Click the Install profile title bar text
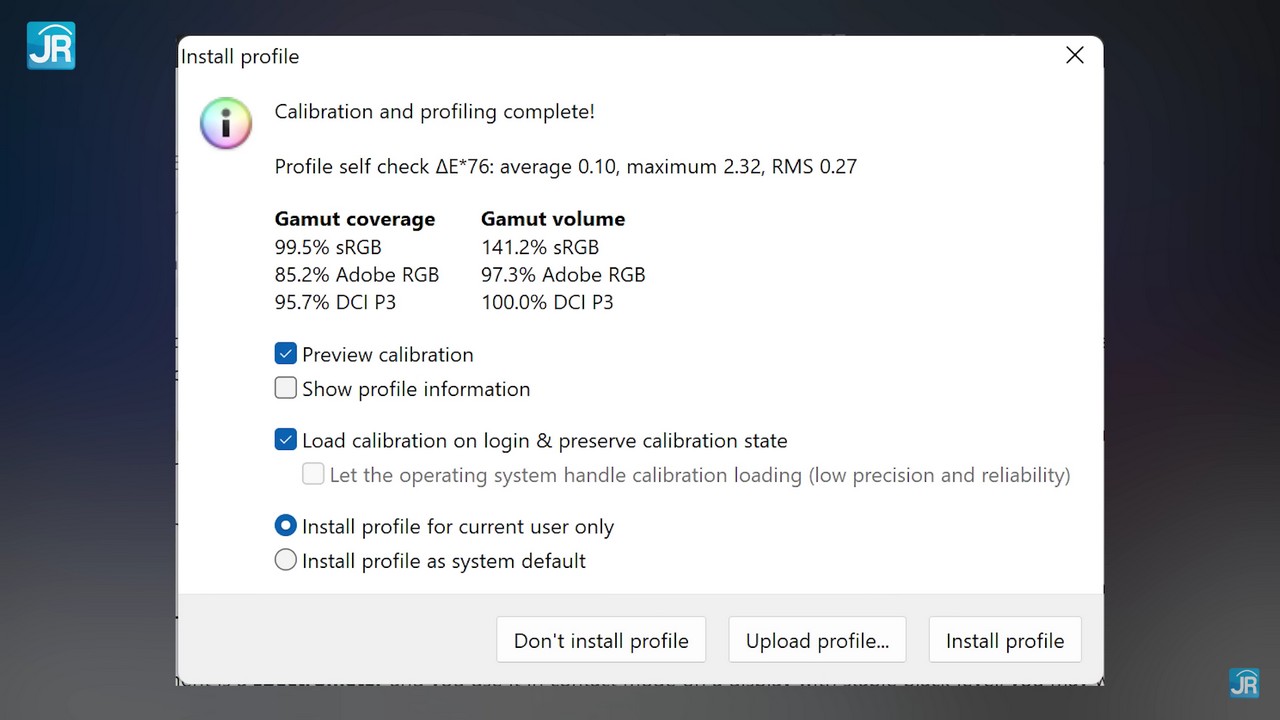Screen dimensions: 1280x720 coord(240,57)
